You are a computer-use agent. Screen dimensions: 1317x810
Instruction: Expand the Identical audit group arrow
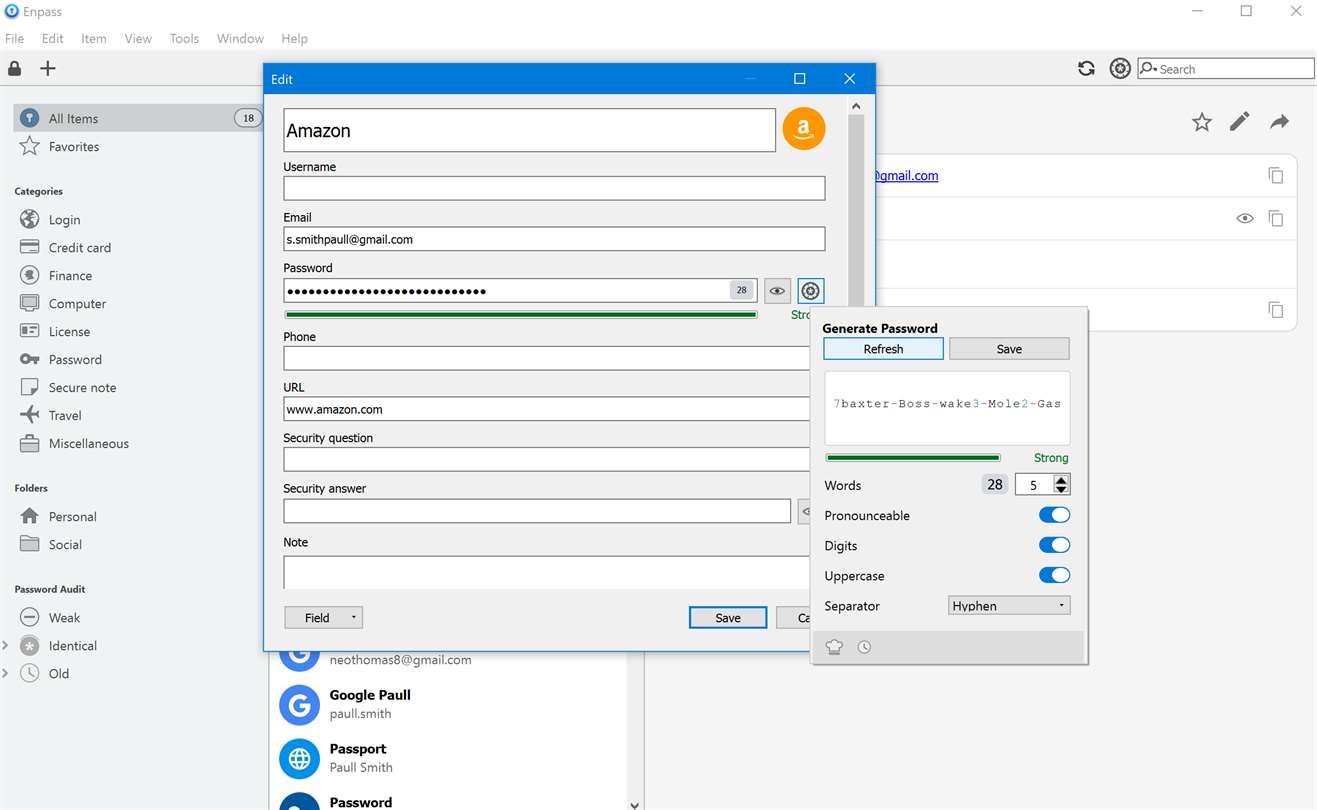coord(5,646)
